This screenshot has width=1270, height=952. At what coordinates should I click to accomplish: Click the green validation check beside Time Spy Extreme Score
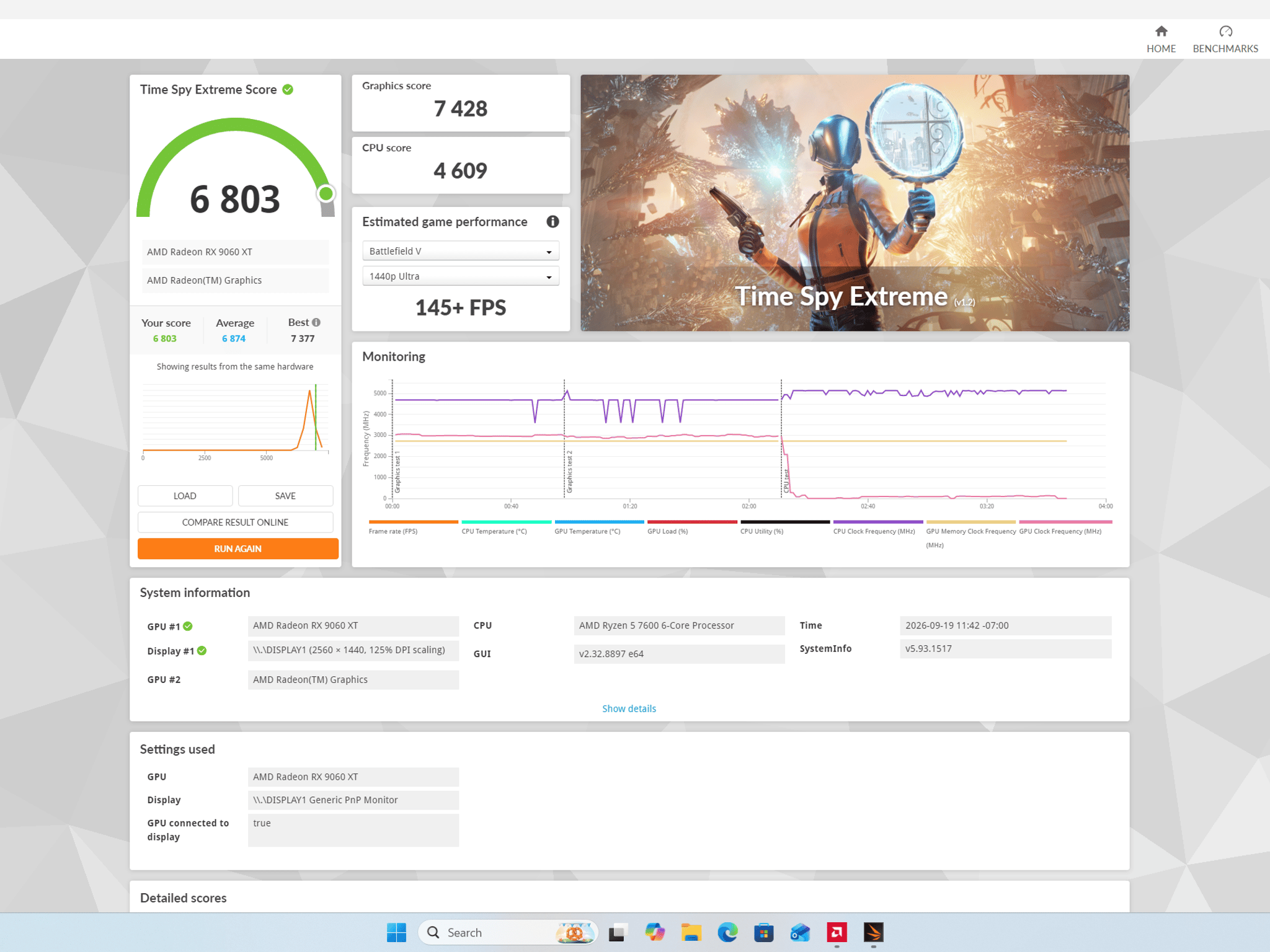coord(288,89)
